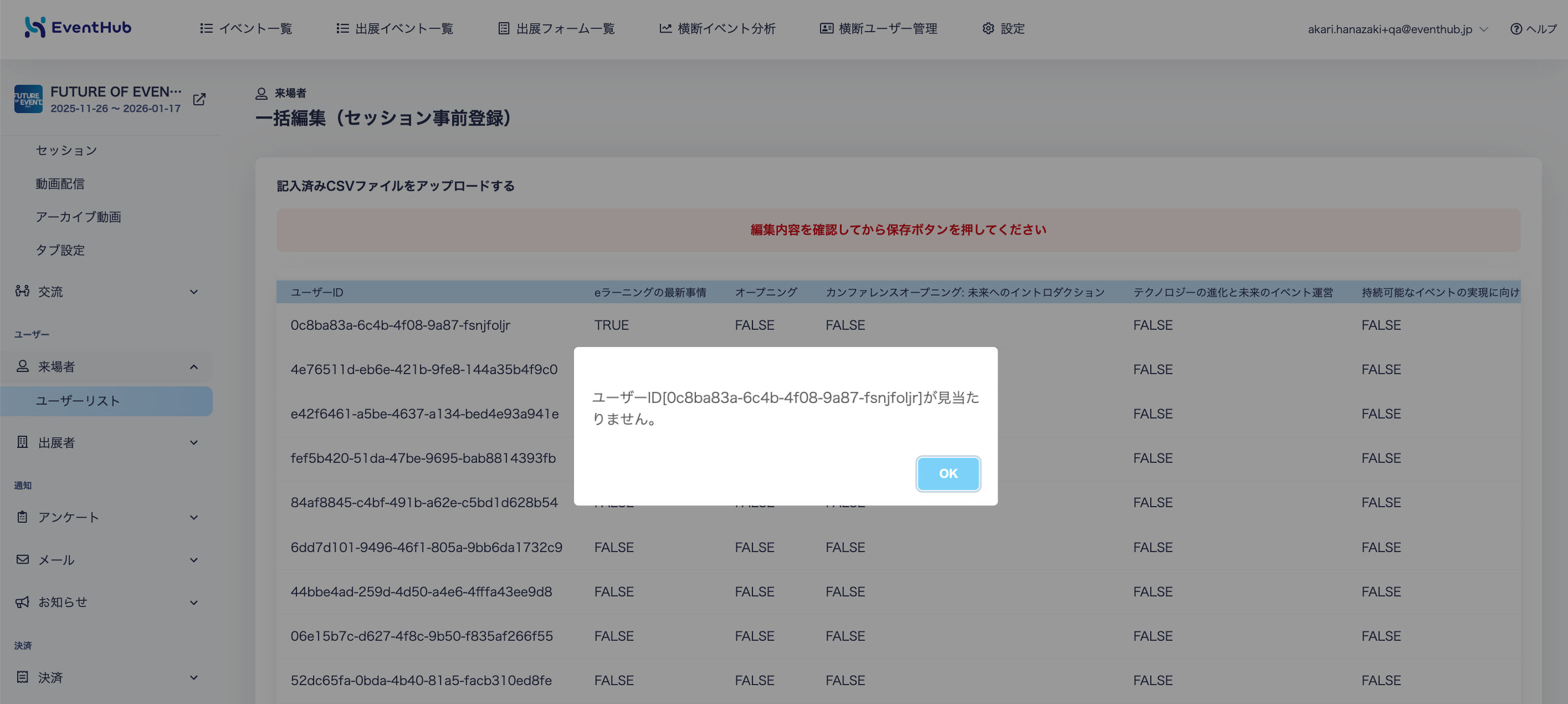Click the list icon beside 出展イベント一覧
The width and height of the screenshot is (1568, 704).
pyautogui.click(x=343, y=29)
